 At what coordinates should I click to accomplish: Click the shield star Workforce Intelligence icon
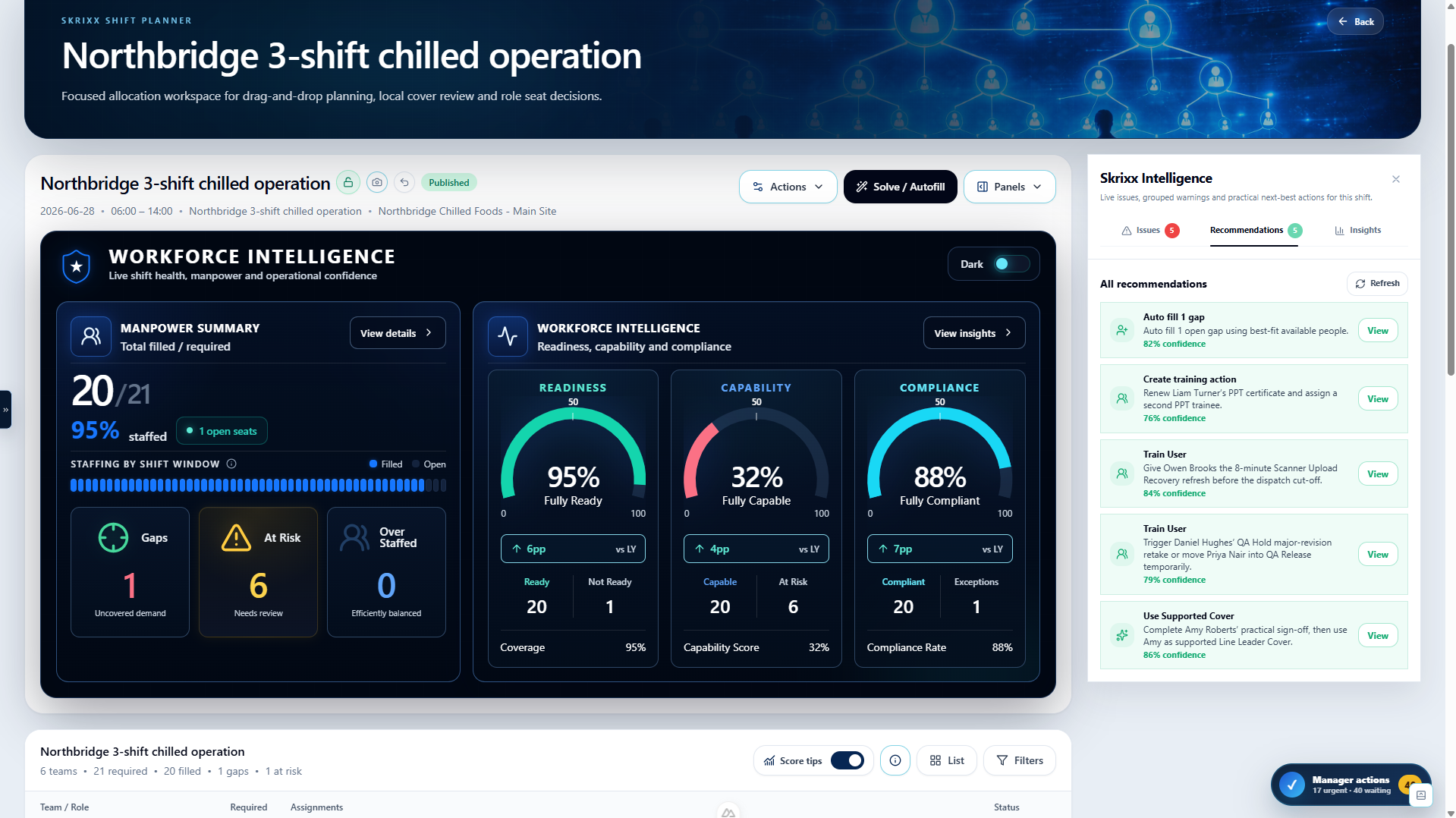(x=76, y=266)
